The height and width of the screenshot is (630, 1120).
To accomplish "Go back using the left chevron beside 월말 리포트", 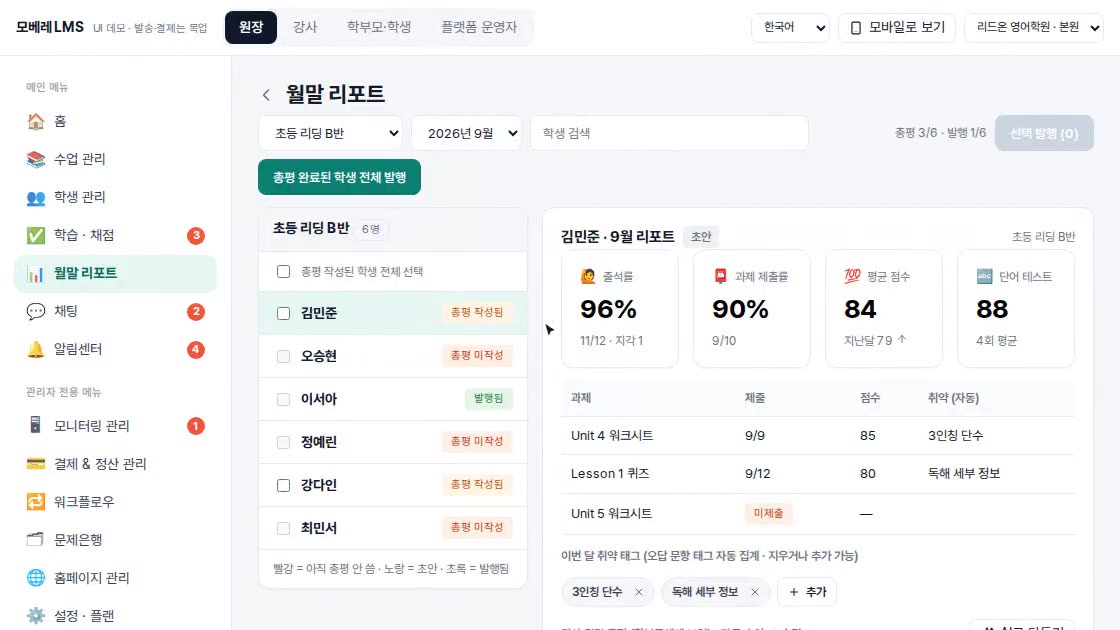I will (266, 94).
